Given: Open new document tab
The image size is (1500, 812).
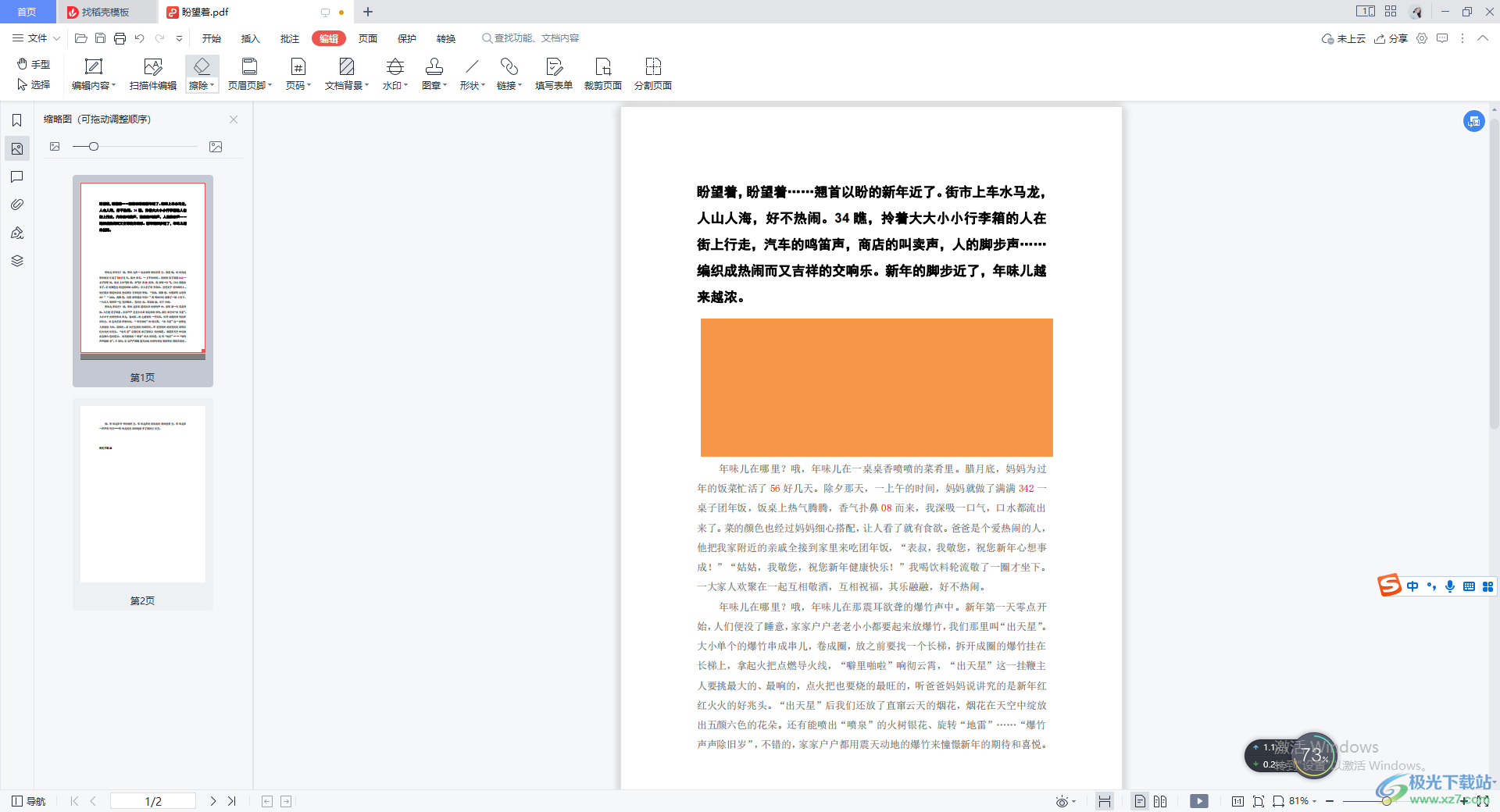Looking at the screenshot, I should (x=368, y=12).
